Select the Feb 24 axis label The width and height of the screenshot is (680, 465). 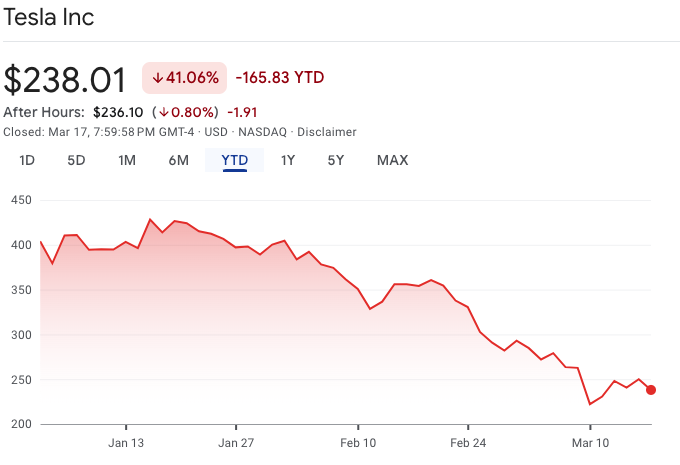click(468, 442)
